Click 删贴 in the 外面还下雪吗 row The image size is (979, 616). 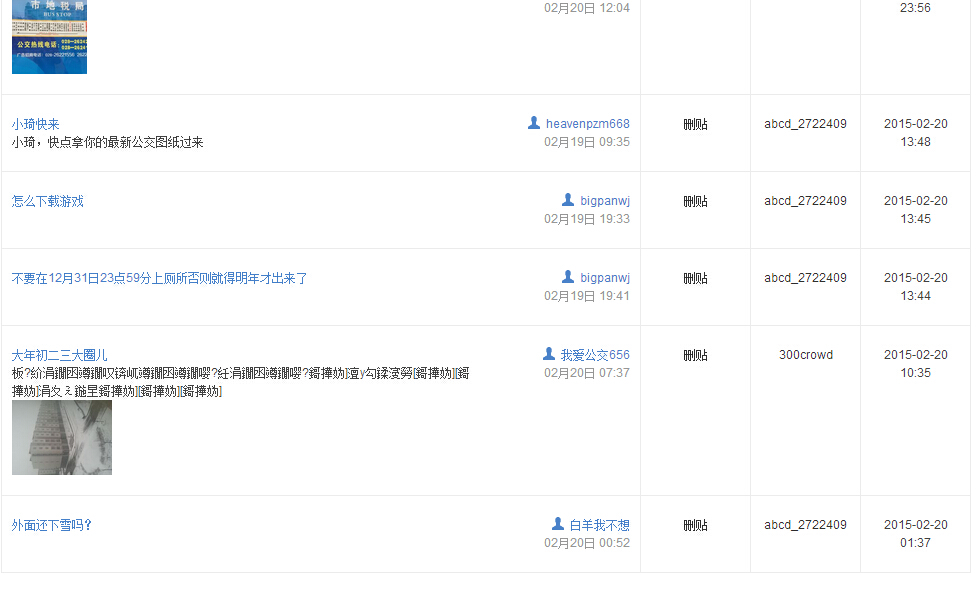click(695, 526)
